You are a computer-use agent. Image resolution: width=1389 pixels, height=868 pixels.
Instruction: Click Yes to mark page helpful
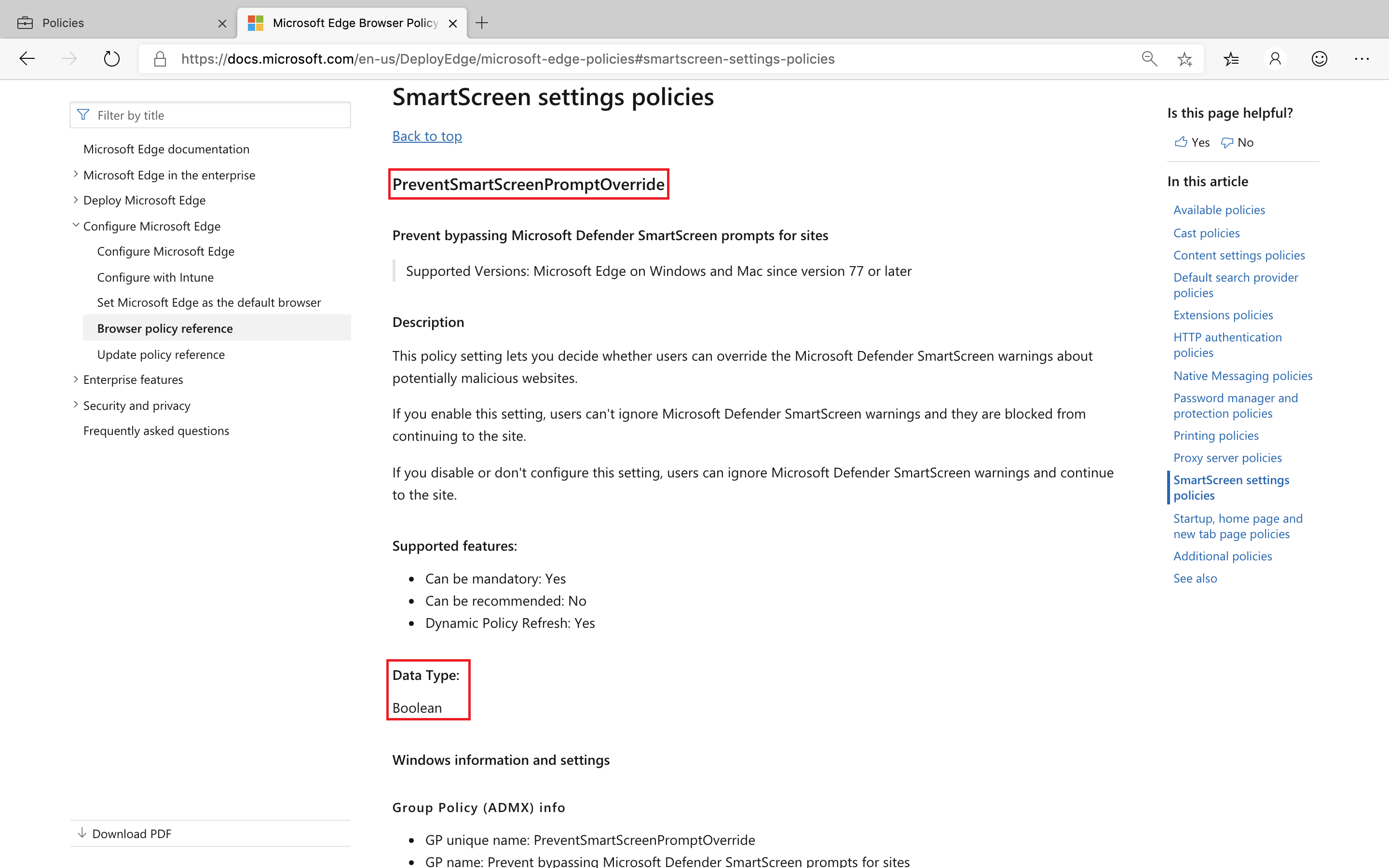coord(1192,142)
